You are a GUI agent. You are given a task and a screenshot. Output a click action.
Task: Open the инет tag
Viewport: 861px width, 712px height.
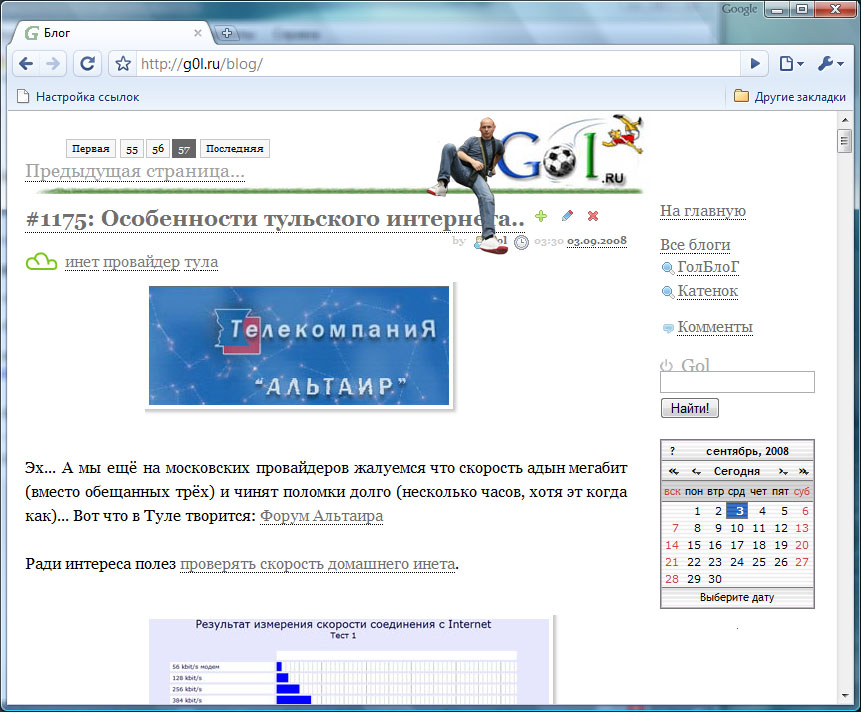click(x=82, y=262)
